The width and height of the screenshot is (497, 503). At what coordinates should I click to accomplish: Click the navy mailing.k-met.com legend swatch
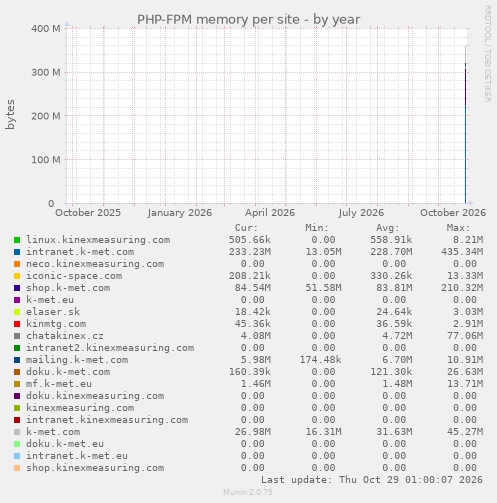[17, 360]
